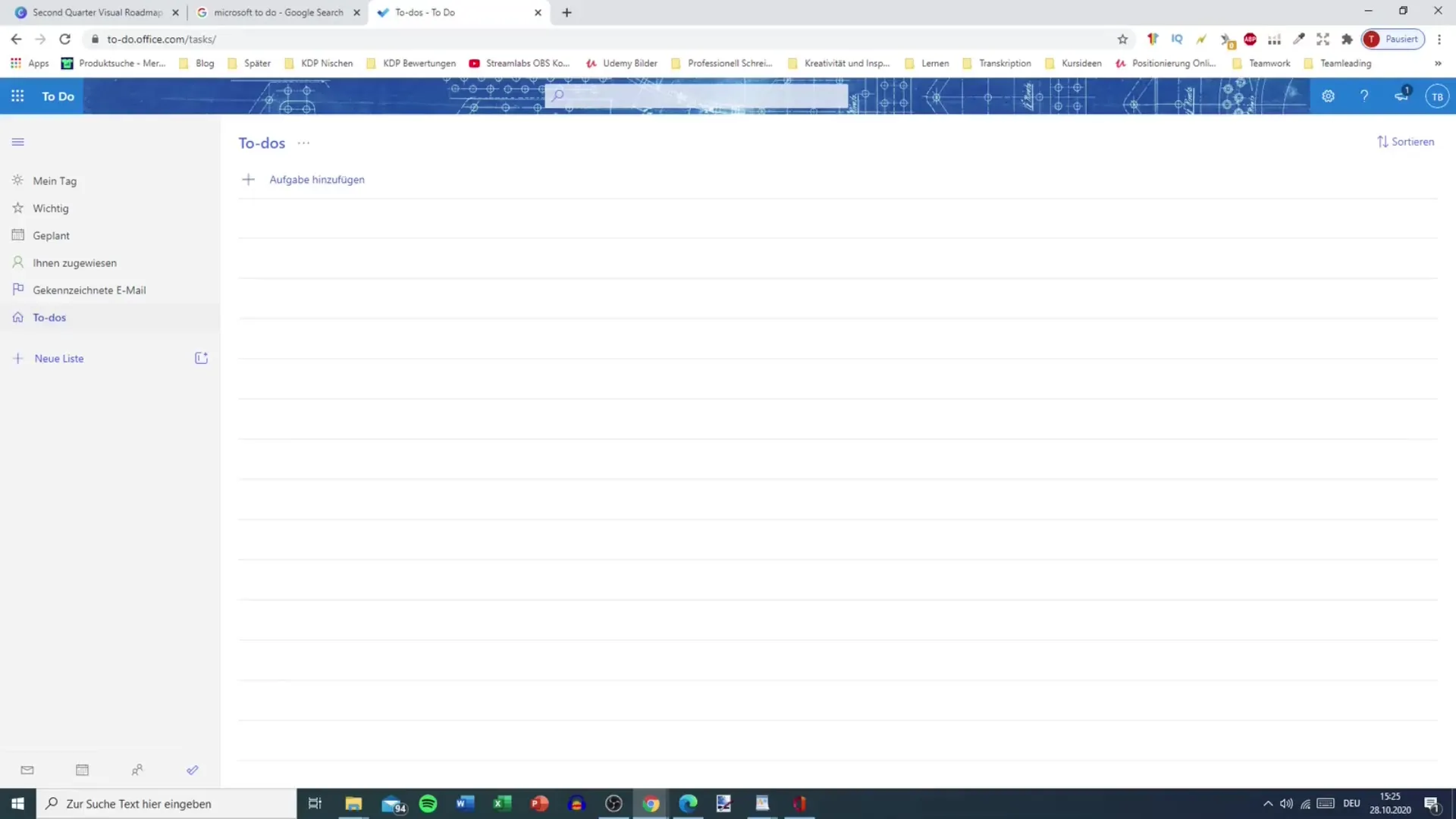Open the sidebar collapse icon
1456x819 pixels.
tap(18, 141)
